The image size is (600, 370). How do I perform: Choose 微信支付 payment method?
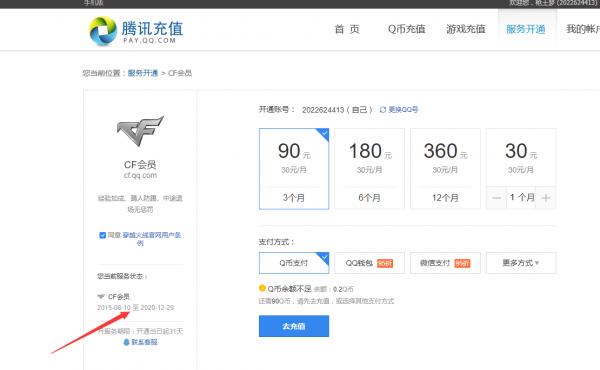(445, 263)
